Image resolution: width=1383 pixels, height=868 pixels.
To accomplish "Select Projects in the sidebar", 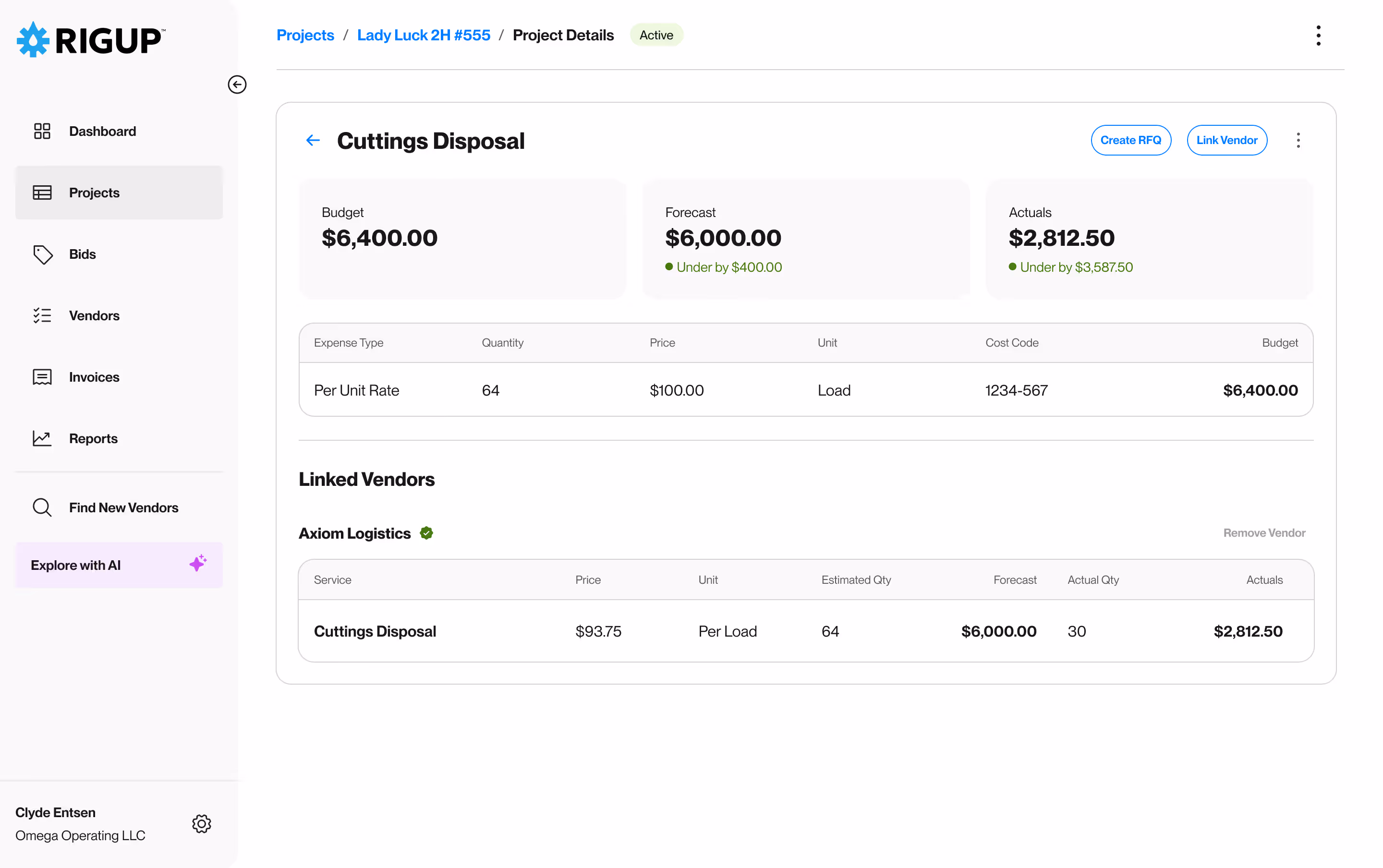I will (119, 193).
